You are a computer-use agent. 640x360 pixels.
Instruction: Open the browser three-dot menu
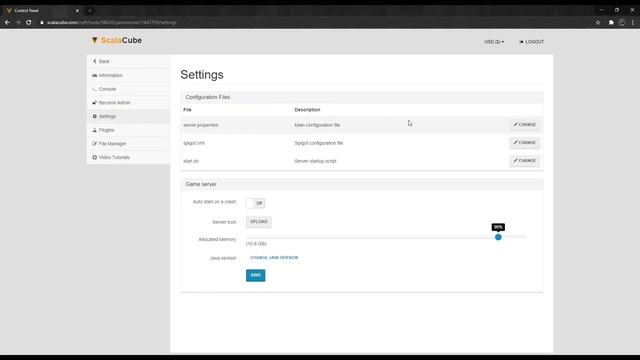click(x=633, y=22)
